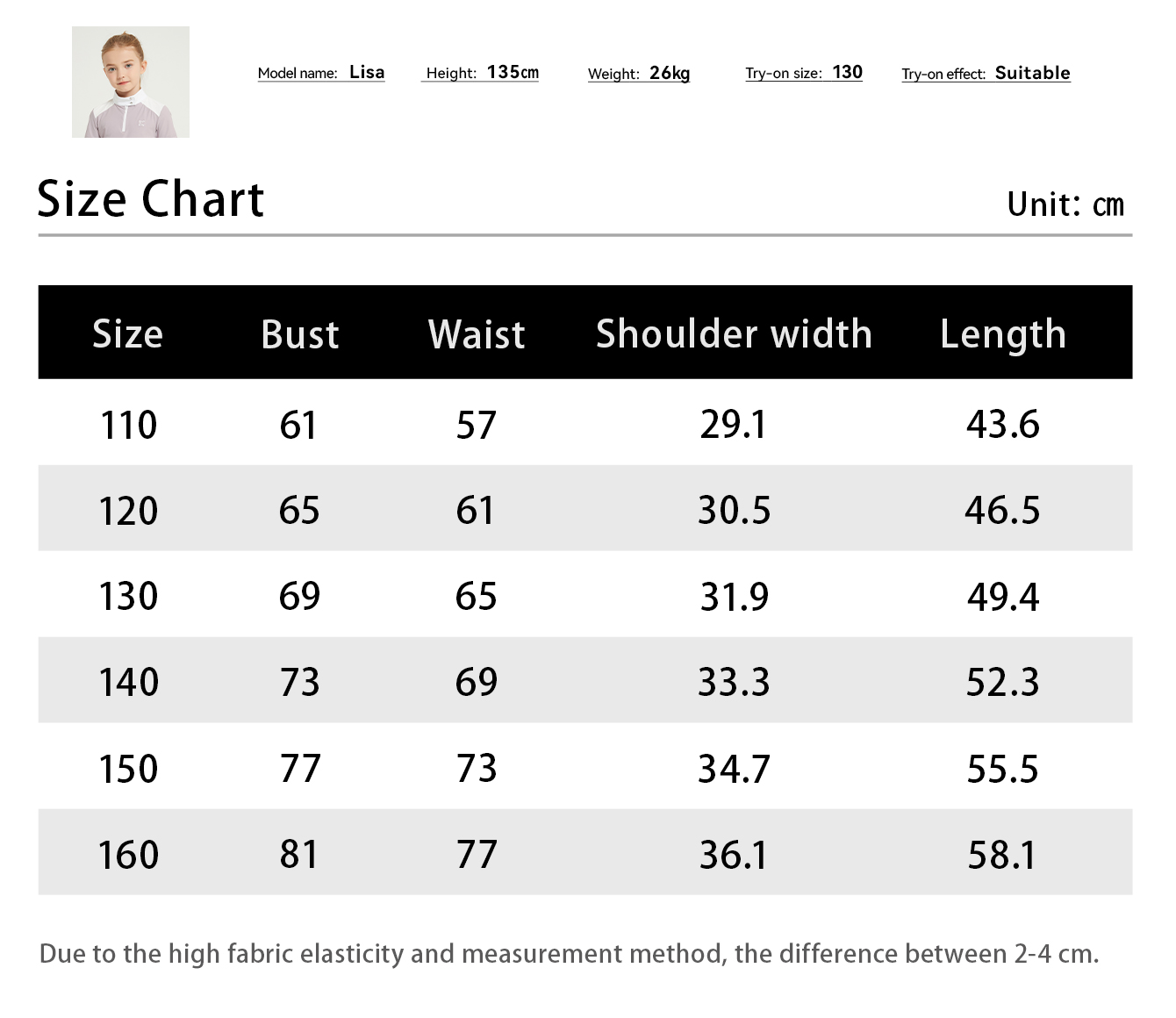The height and width of the screenshot is (1018, 1176).
Task: Select the size 160 row label
Action: pos(128,855)
